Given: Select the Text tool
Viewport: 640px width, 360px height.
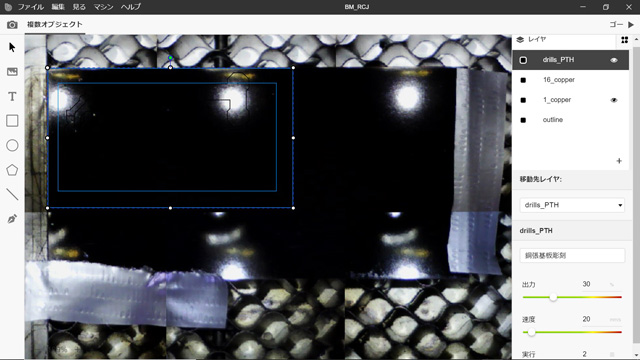Looking at the screenshot, I should click(x=12, y=96).
